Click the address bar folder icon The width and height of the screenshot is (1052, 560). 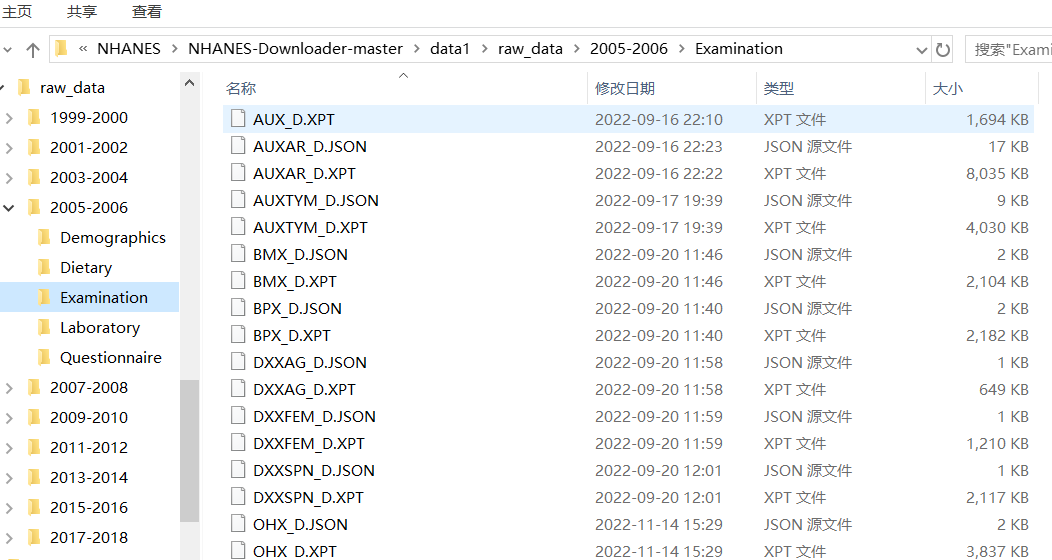pos(62,48)
